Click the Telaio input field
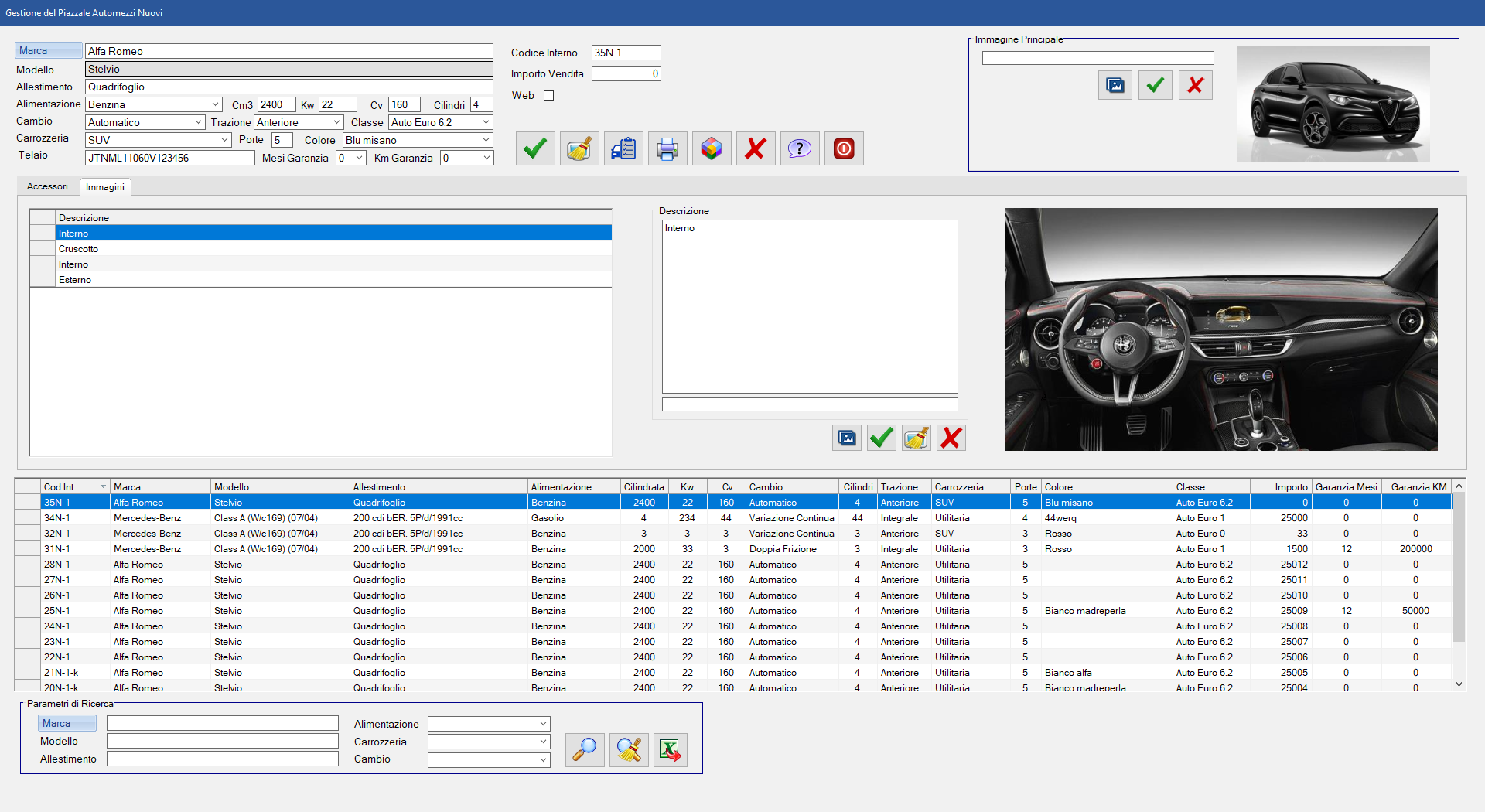1485x812 pixels. pos(169,158)
